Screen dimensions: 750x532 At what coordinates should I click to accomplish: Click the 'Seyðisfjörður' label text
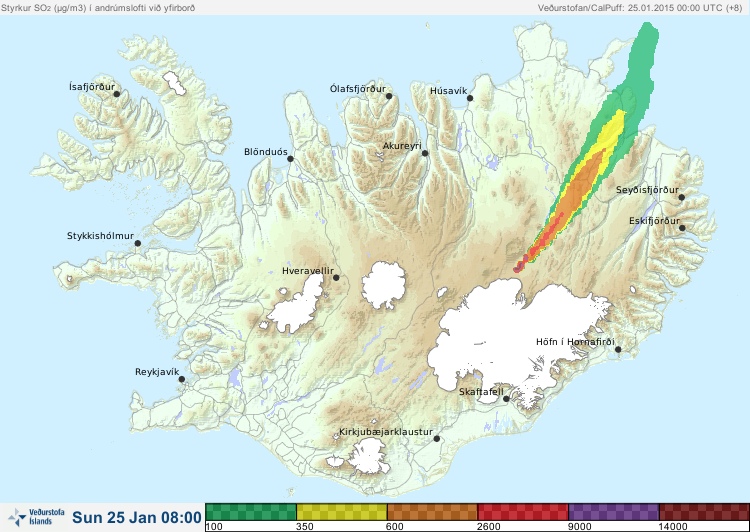pos(647,190)
